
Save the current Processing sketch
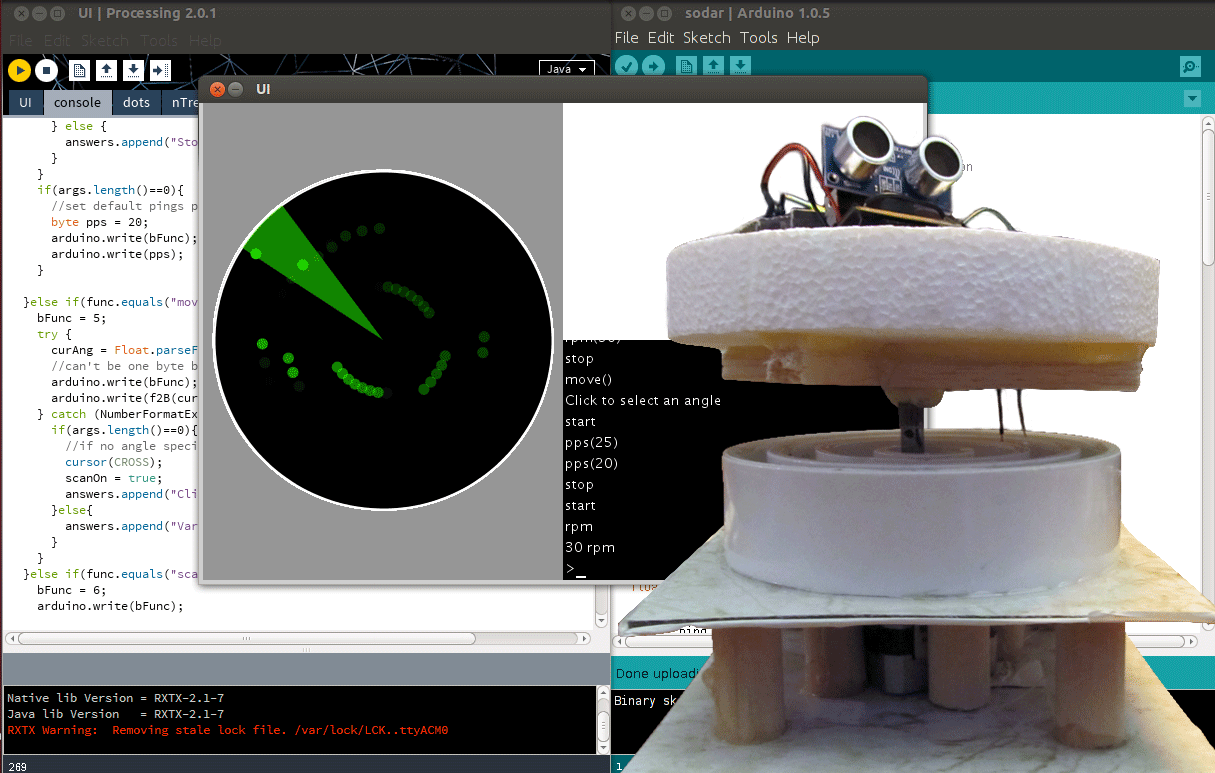133,70
